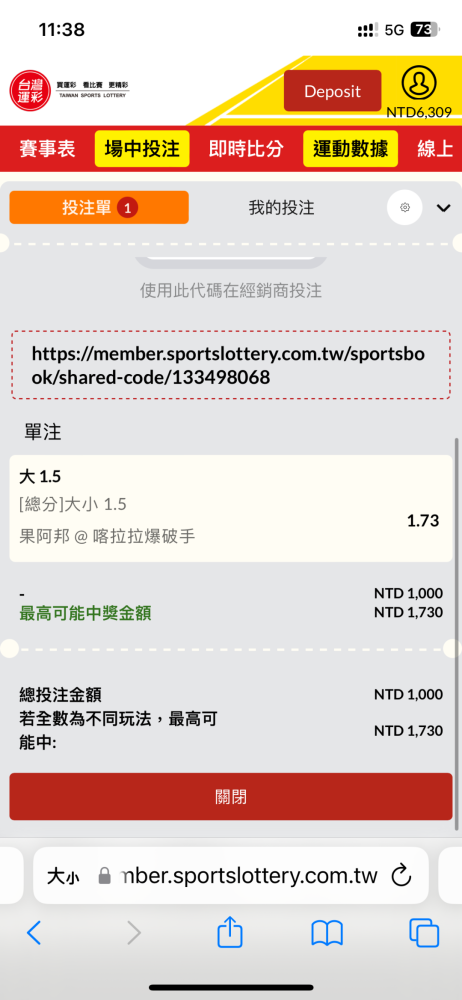Go back to previous page
Screen dimensions: 462x1000
(x=34, y=933)
